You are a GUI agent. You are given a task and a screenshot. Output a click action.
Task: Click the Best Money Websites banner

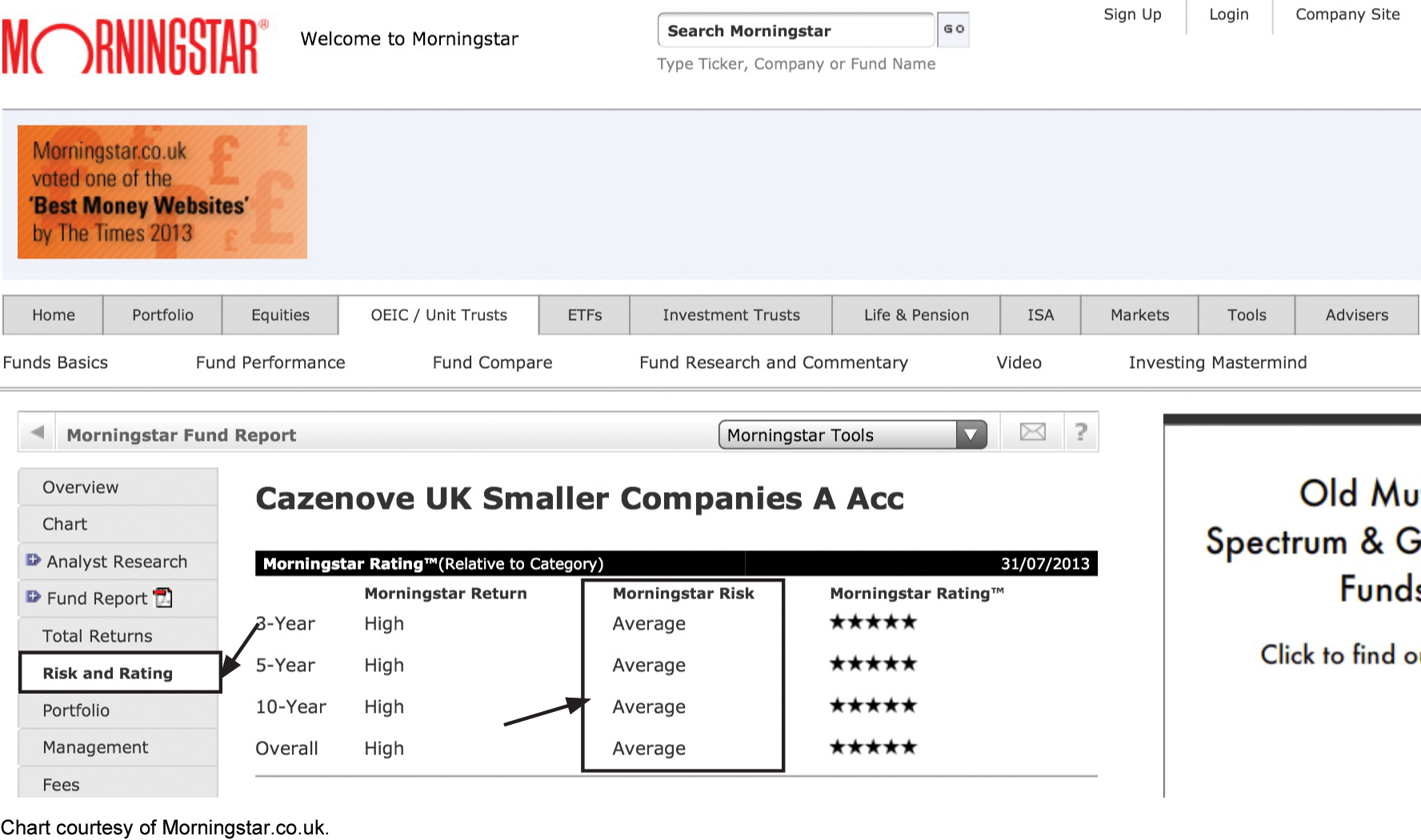[162, 192]
